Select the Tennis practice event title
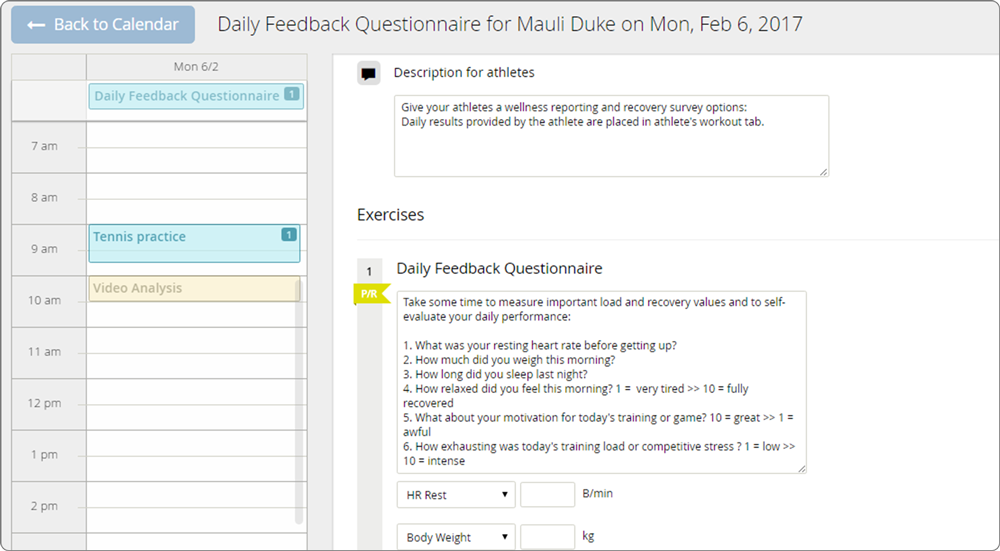 click(140, 237)
